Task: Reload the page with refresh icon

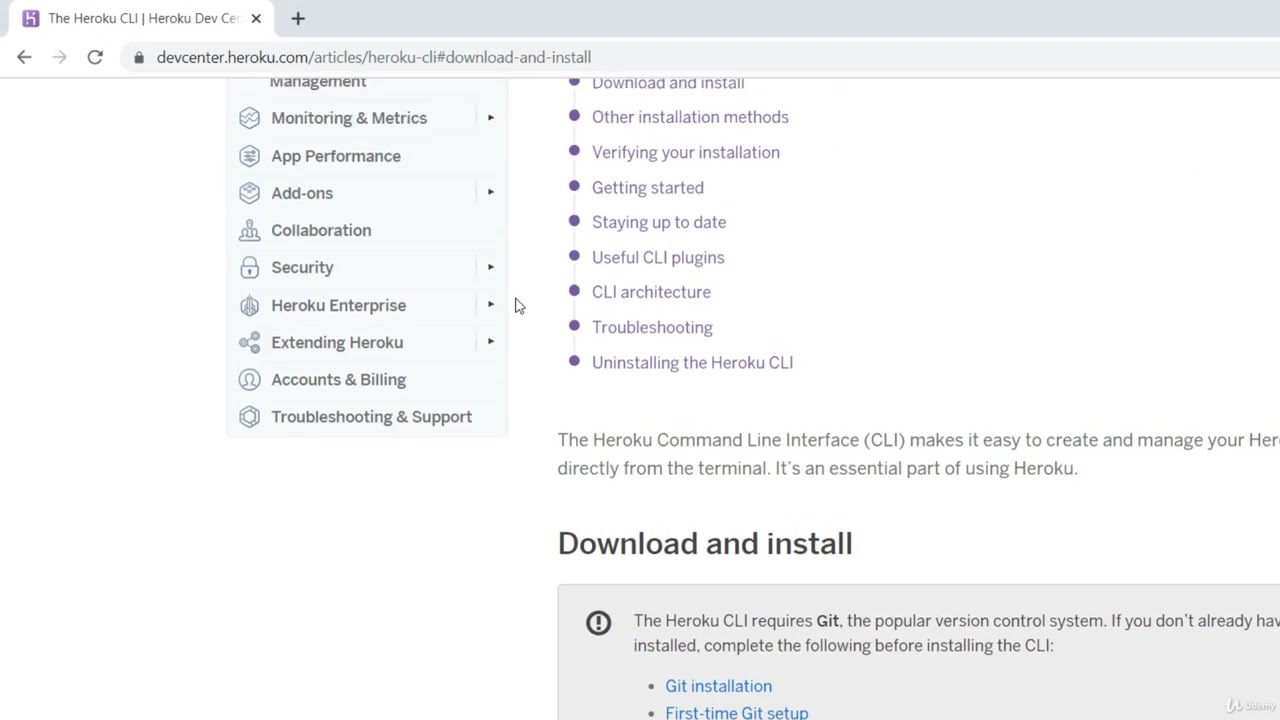Action: [95, 57]
